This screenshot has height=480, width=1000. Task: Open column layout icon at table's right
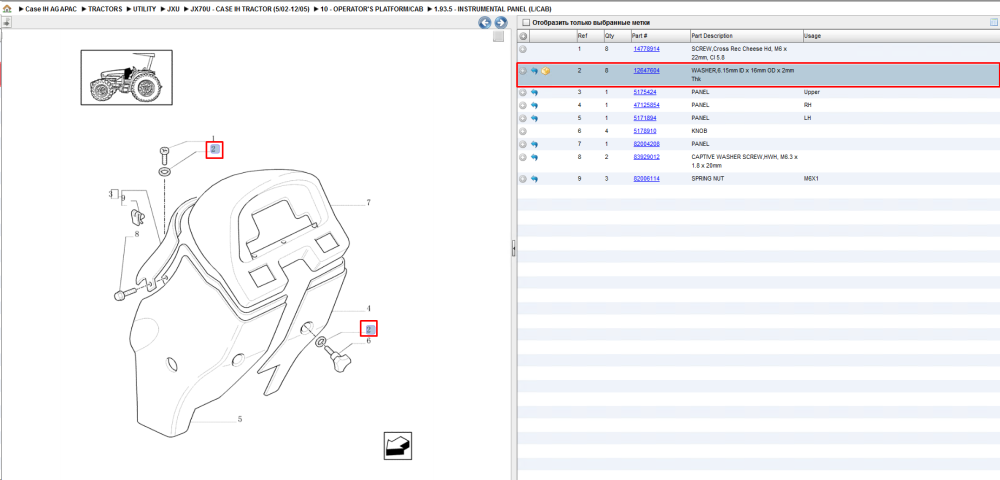[993, 23]
